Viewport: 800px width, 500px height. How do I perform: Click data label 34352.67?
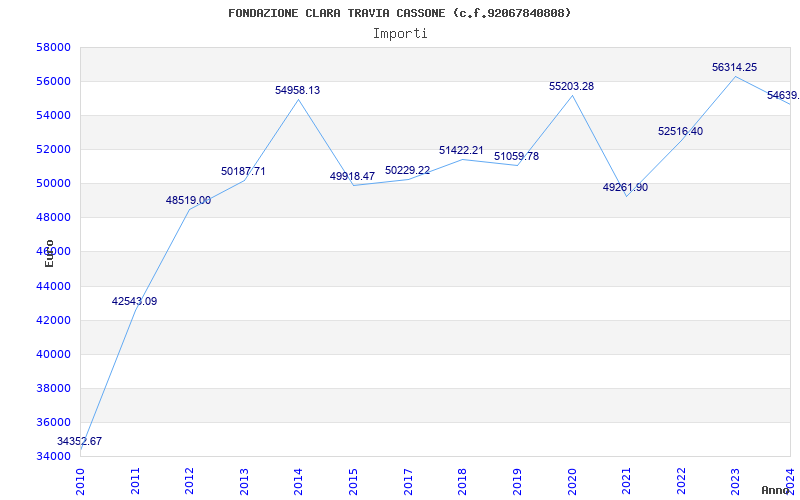pyautogui.click(x=79, y=441)
